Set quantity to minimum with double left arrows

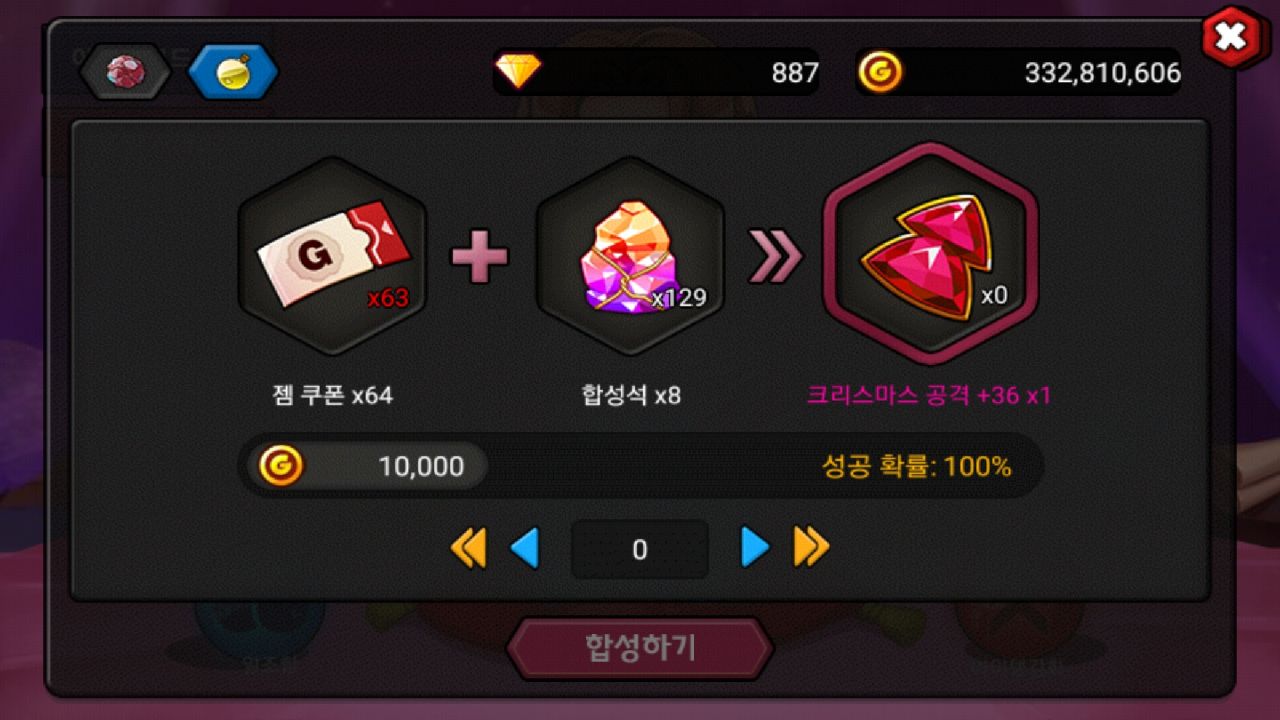(x=468, y=549)
